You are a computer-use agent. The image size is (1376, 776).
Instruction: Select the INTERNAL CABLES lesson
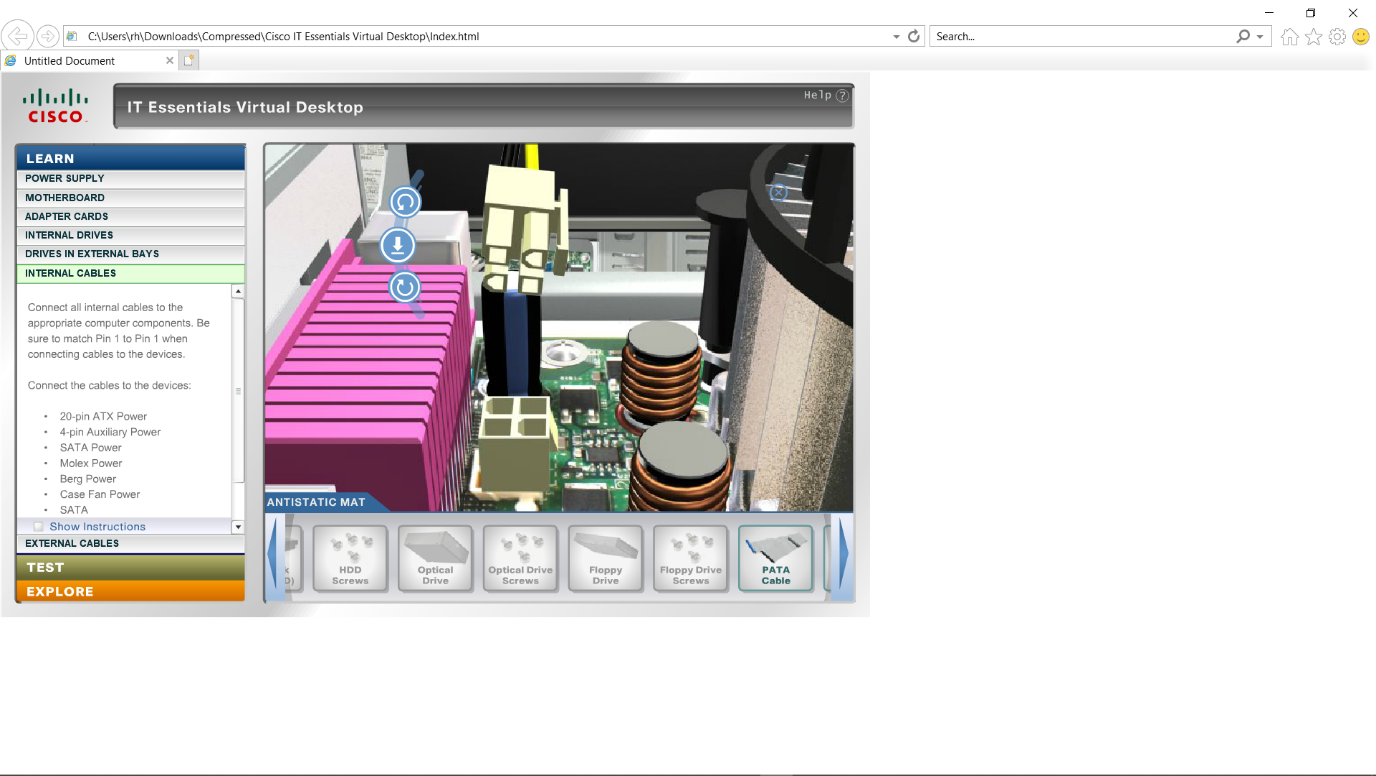pyautogui.click(x=130, y=273)
